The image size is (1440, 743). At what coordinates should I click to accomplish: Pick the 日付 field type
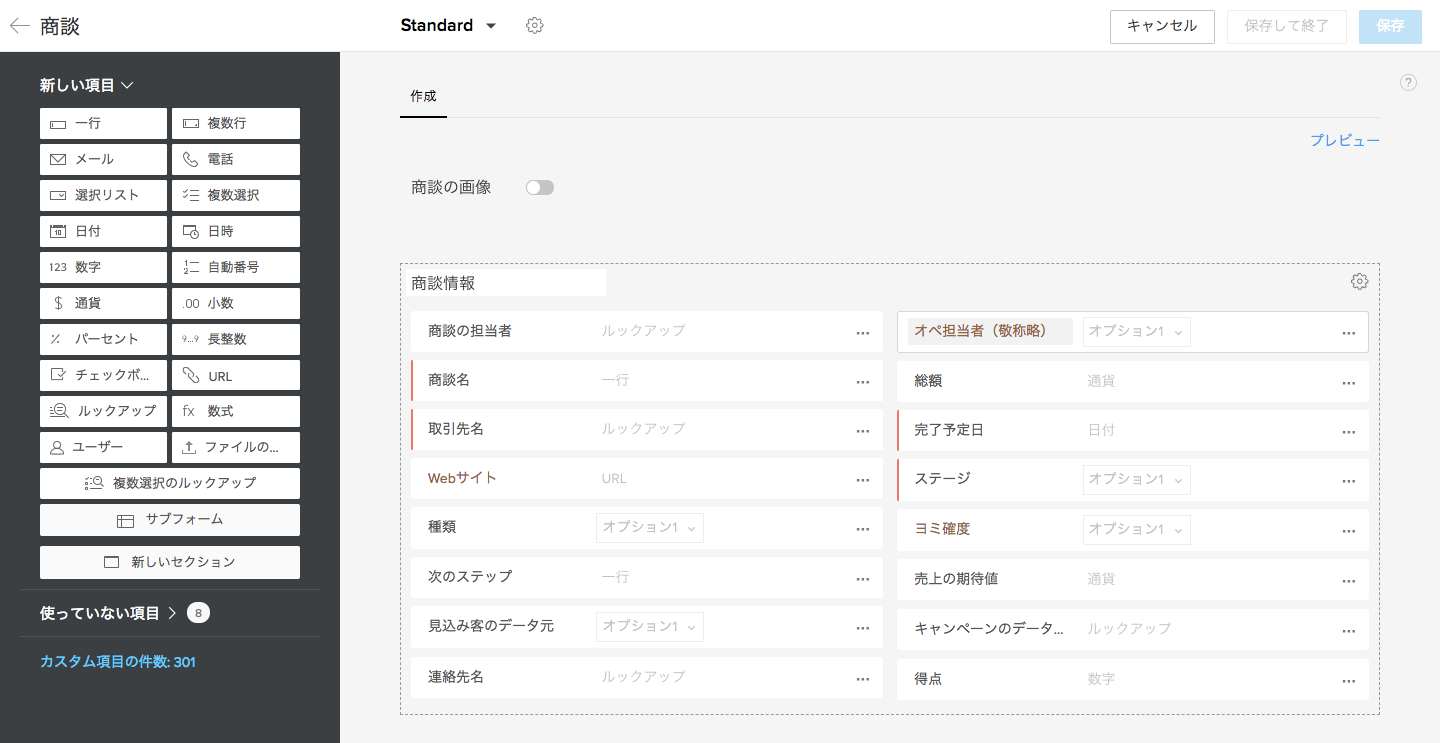[104, 232]
